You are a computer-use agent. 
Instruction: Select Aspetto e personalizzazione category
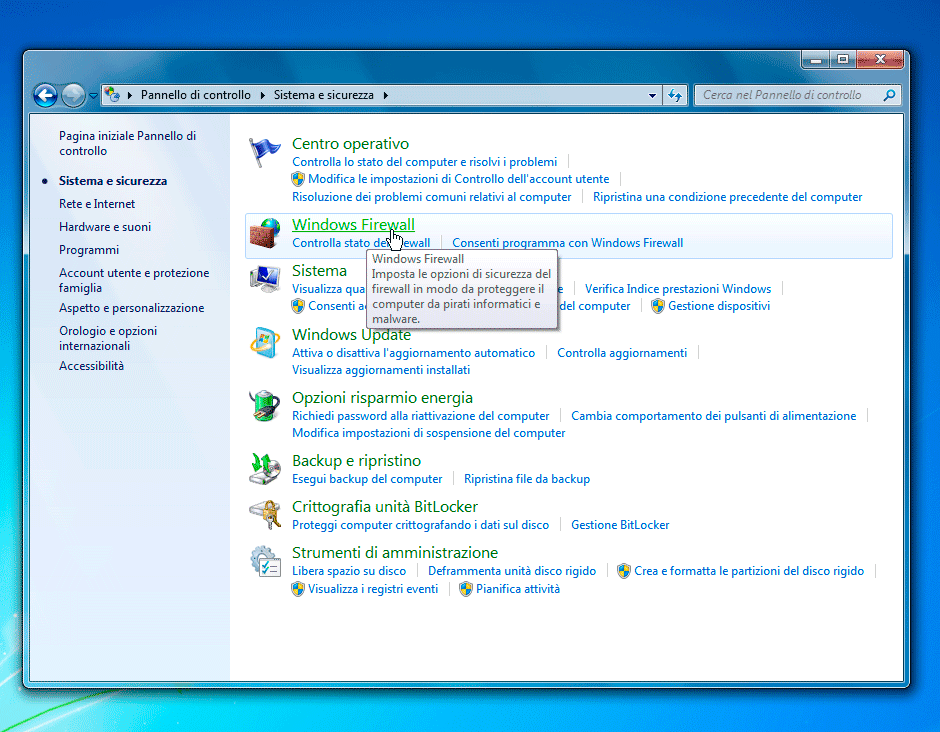coord(131,308)
